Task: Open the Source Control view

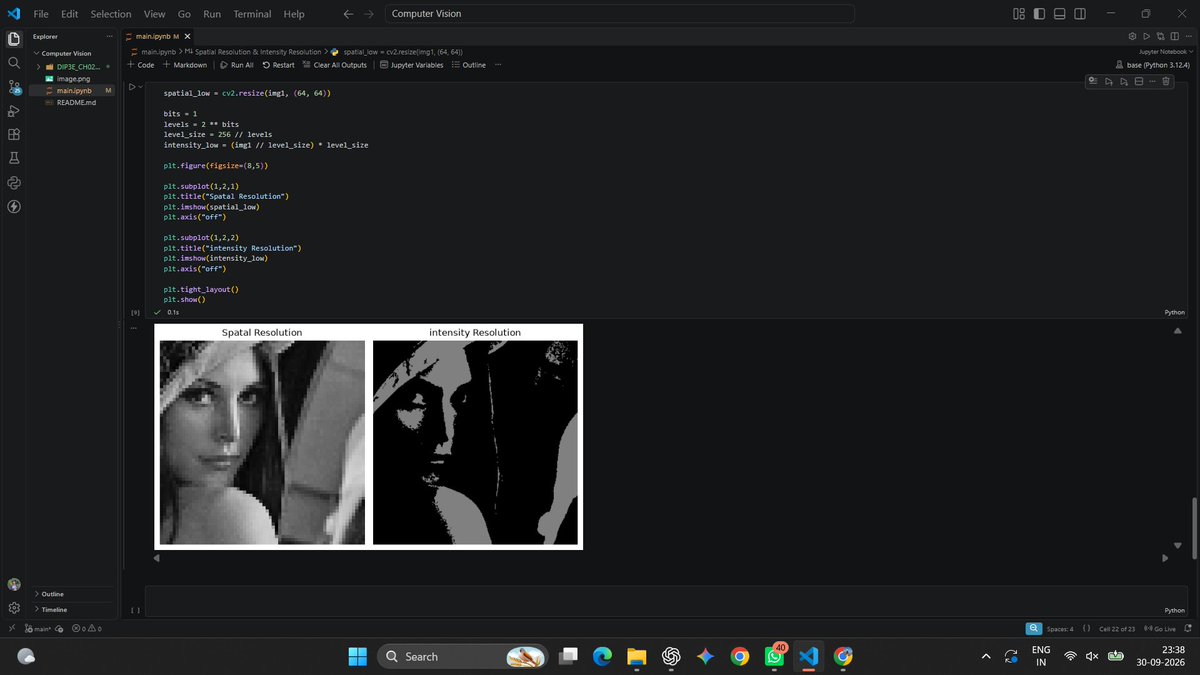Action: point(14,86)
